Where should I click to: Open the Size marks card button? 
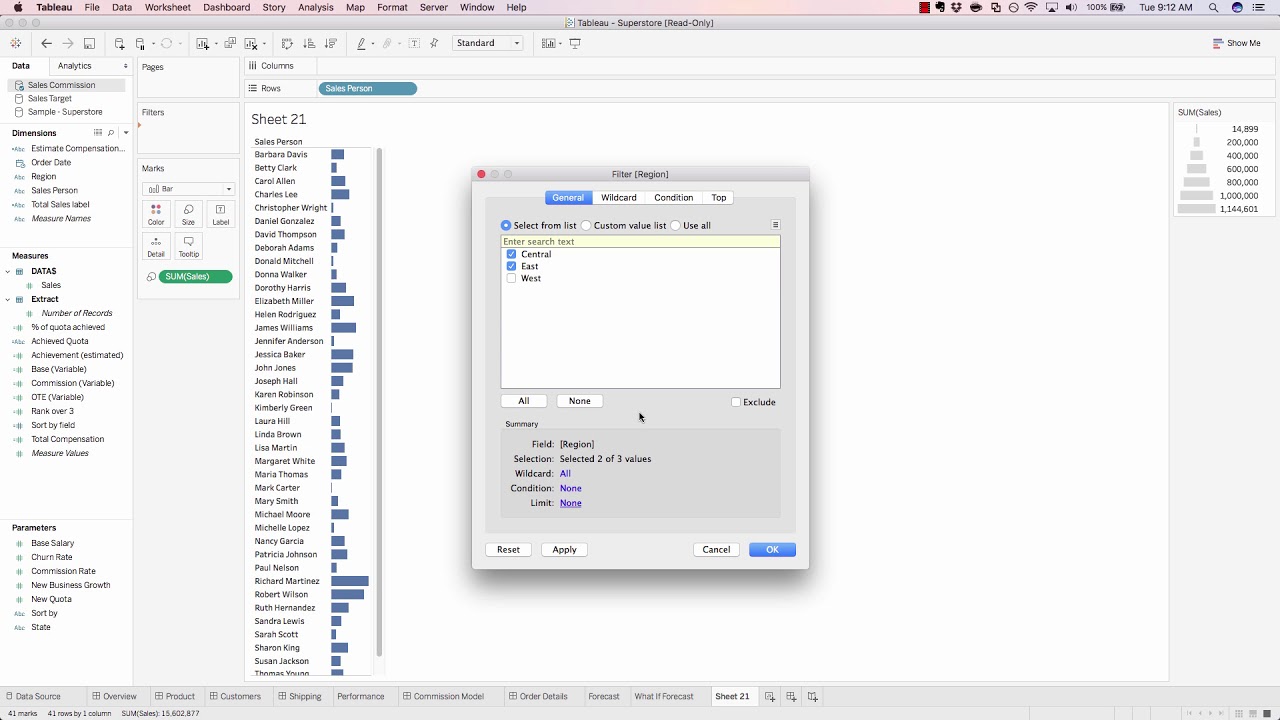(188, 215)
